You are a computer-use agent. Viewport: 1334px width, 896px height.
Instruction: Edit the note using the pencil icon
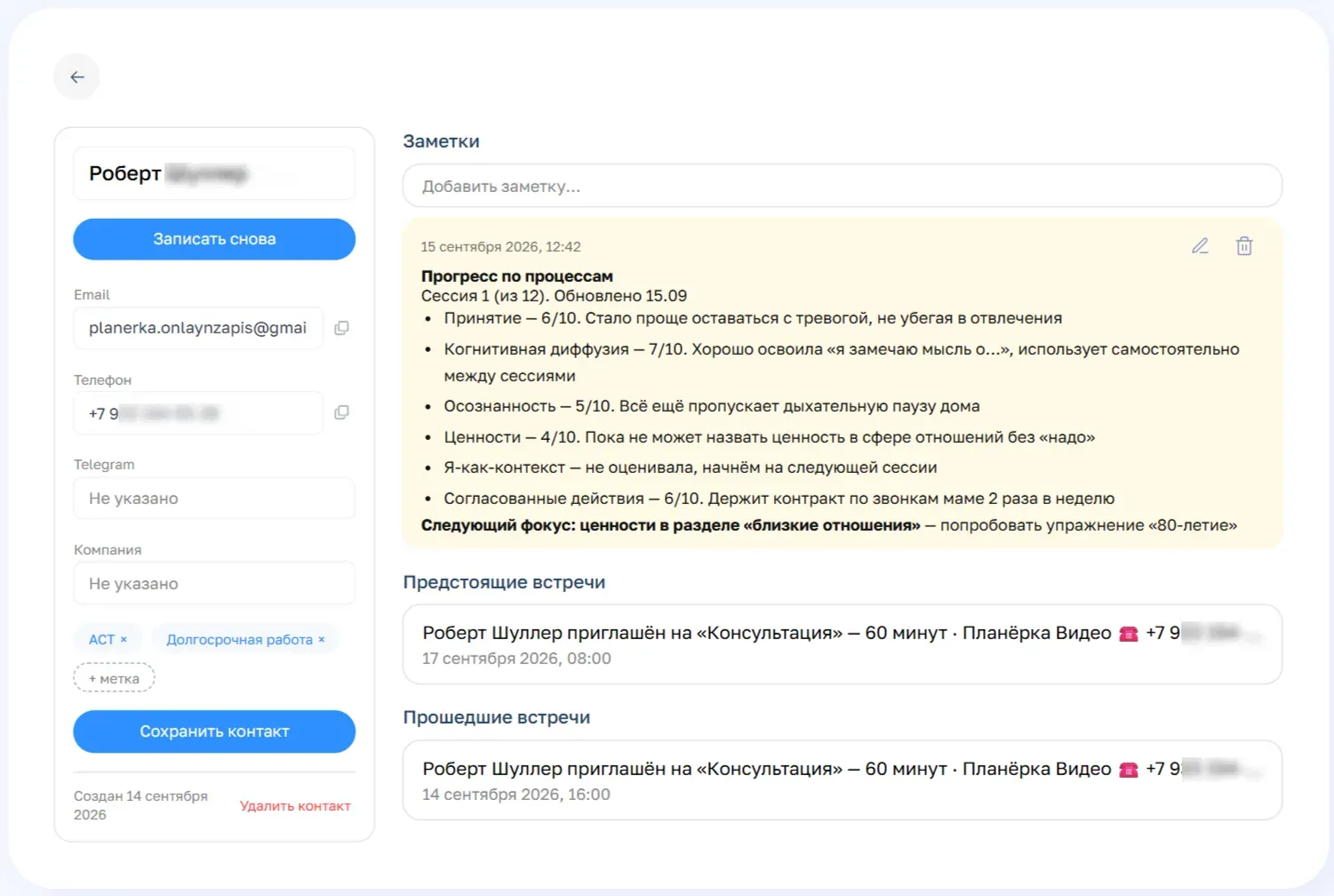[x=1200, y=246]
